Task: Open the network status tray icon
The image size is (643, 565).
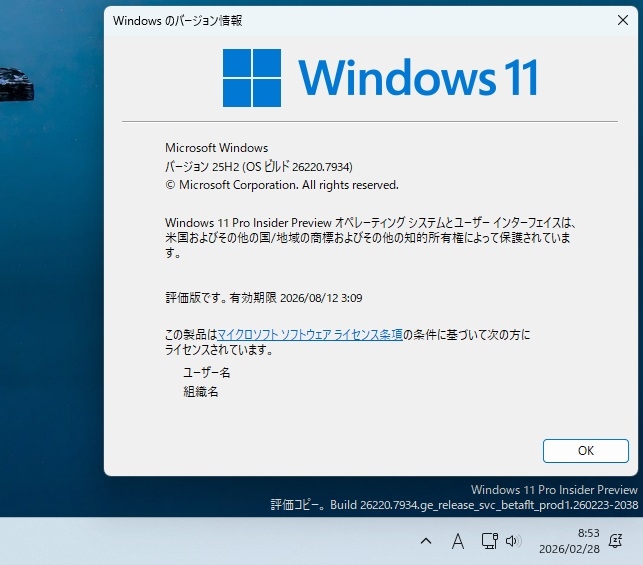Action: (489, 541)
